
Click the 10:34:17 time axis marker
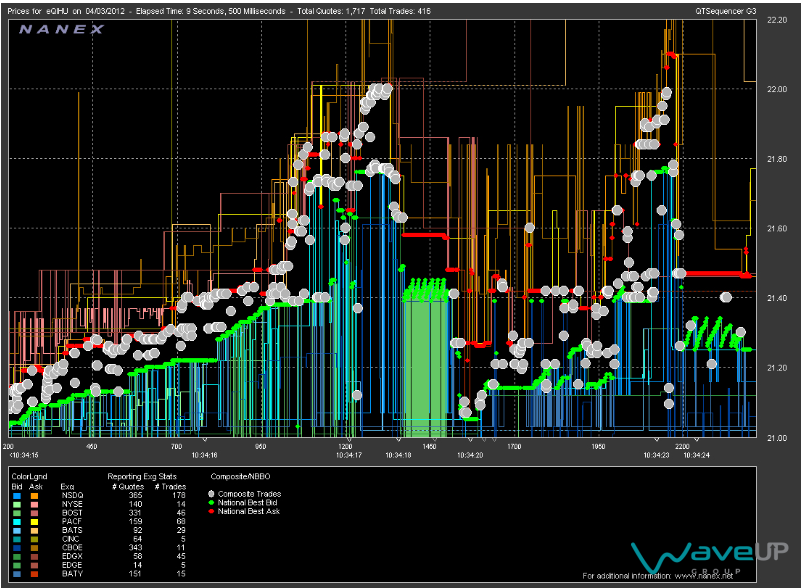point(347,455)
